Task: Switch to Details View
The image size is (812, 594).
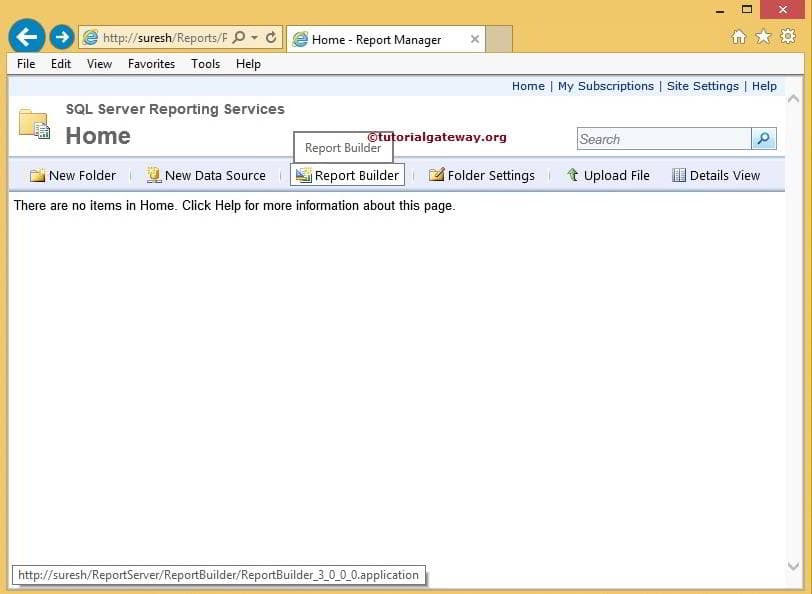Action: point(716,175)
